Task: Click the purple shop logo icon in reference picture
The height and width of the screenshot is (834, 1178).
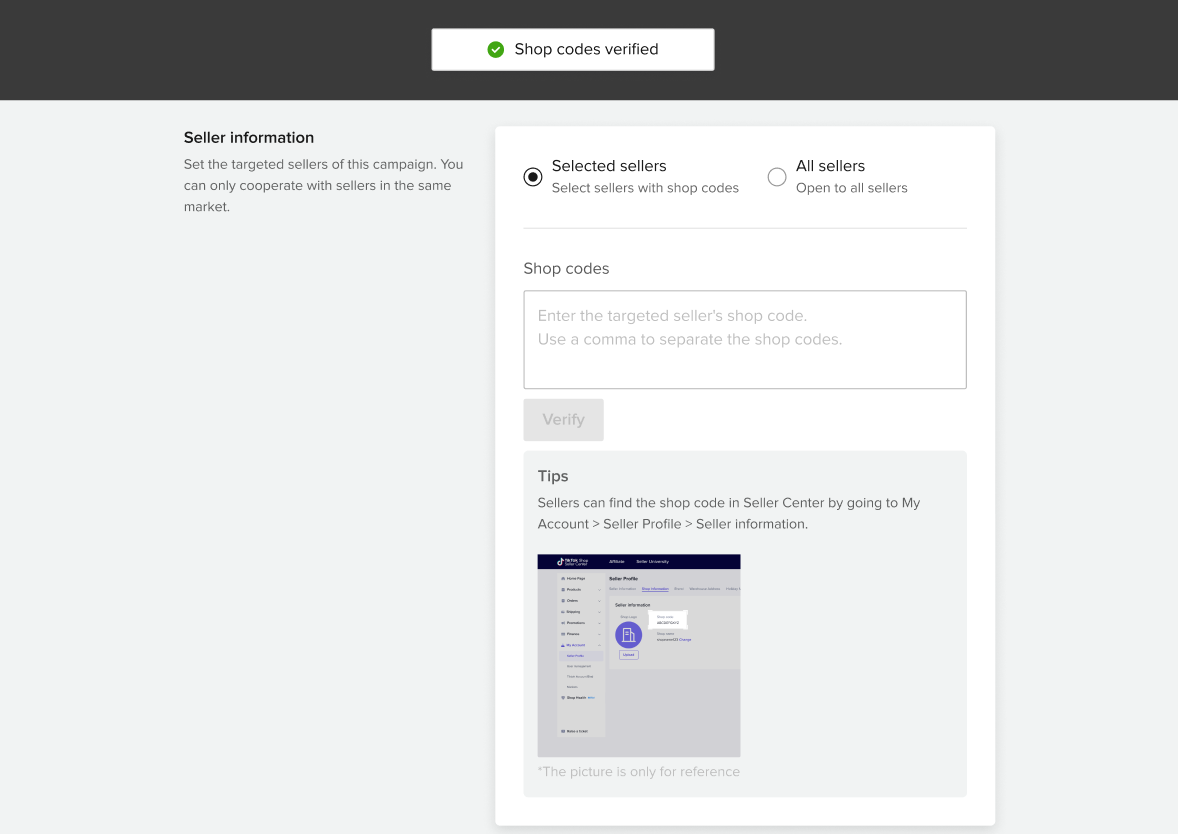Action: [x=628, y=635]
